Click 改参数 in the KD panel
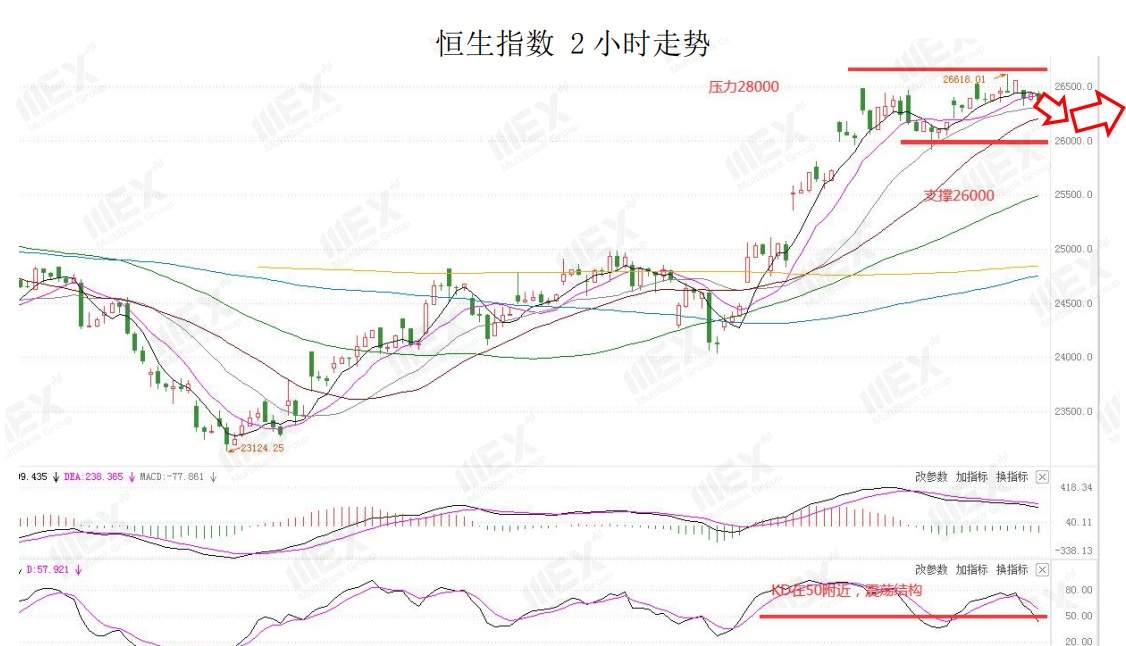The width and height of the screenshot is (1126, 646). (931, 569)
